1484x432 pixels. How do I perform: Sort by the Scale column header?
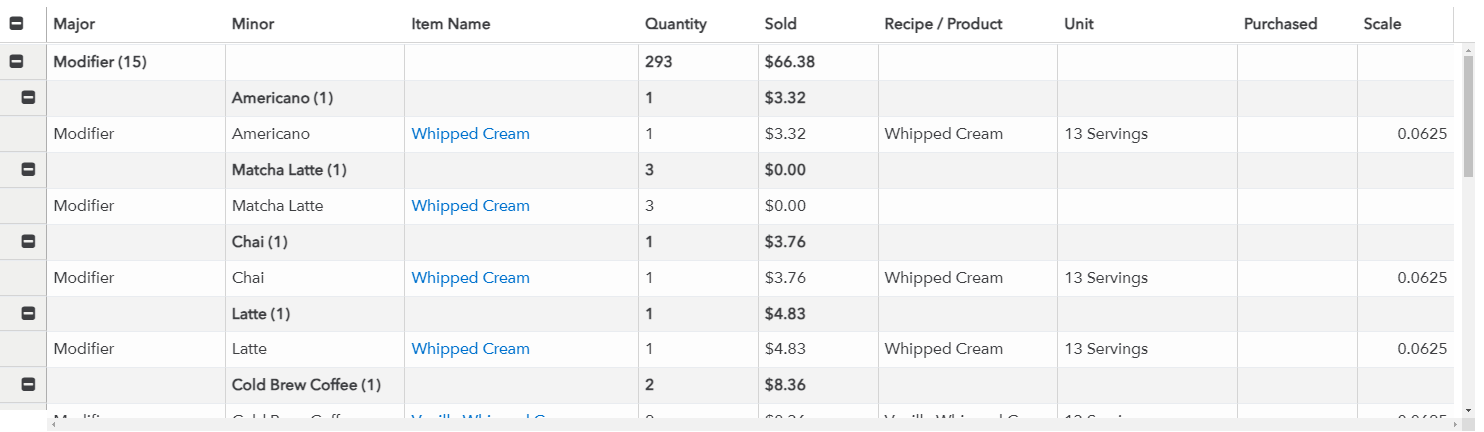pyautogui.click(x=1382, y=24)
